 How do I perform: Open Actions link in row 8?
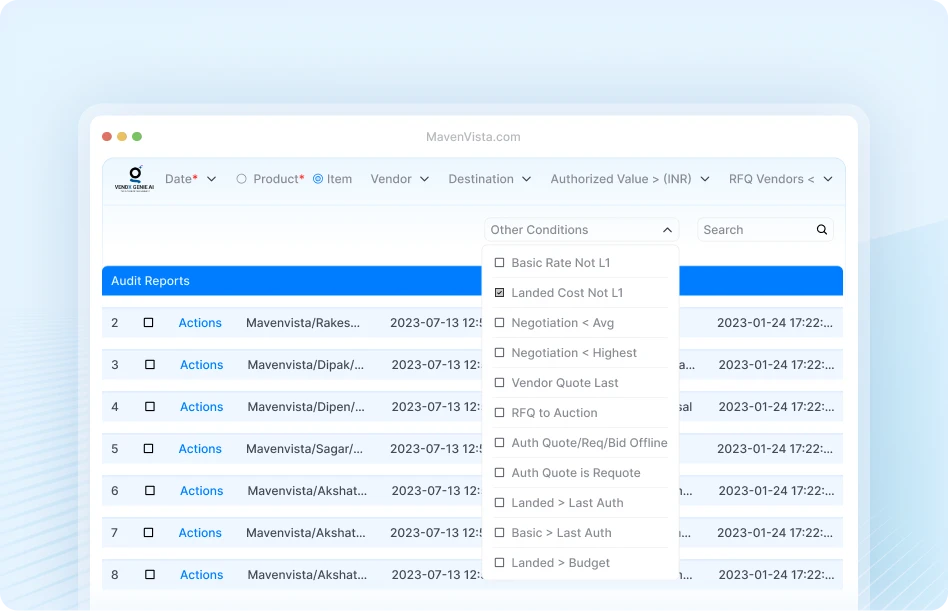(x=202, y=575)
